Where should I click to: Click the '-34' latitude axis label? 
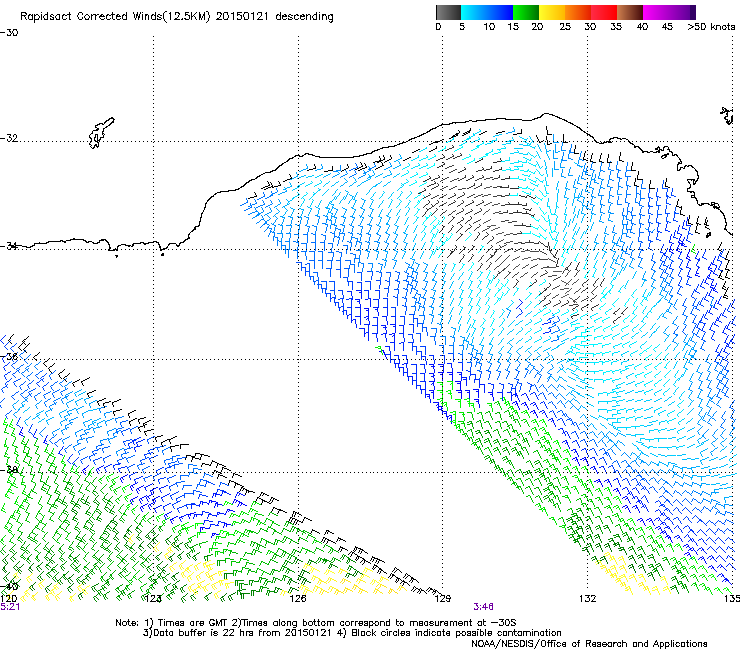[9, 246]
